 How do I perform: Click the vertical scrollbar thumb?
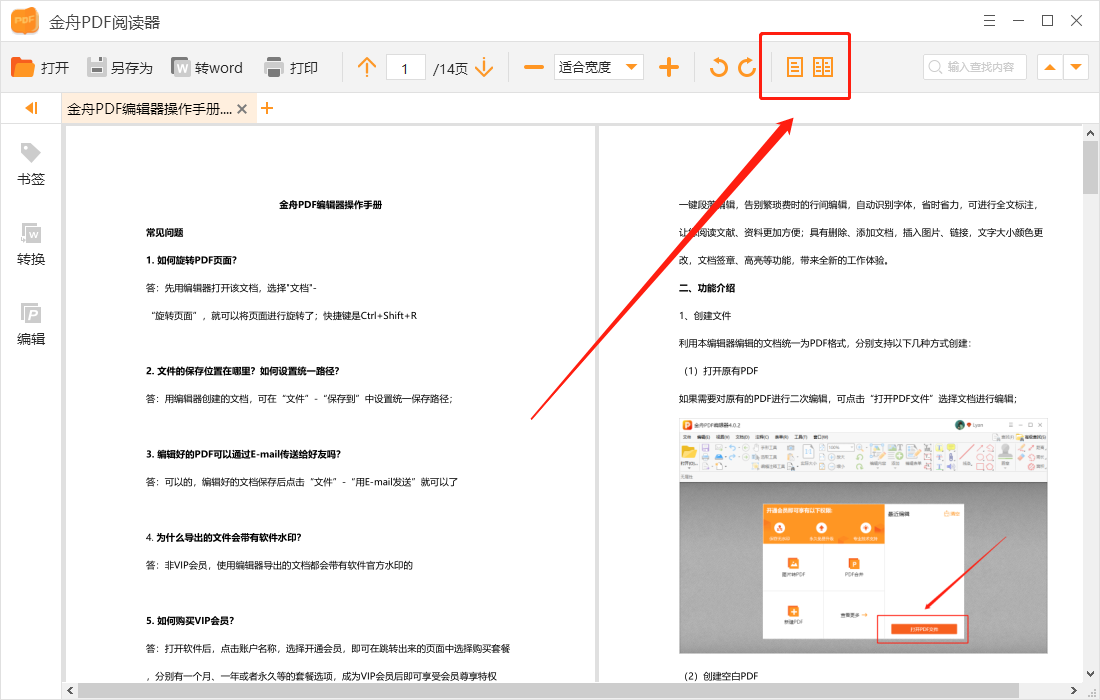tap(1090, 167)
